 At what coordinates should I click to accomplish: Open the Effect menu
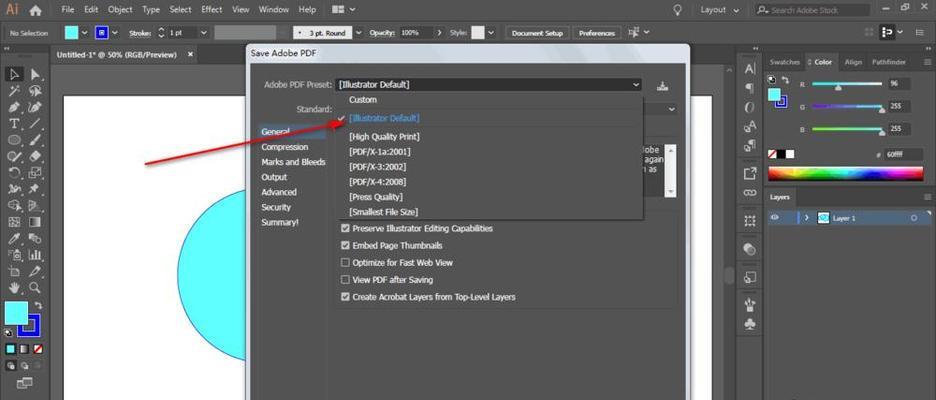(x=212, y=10)
